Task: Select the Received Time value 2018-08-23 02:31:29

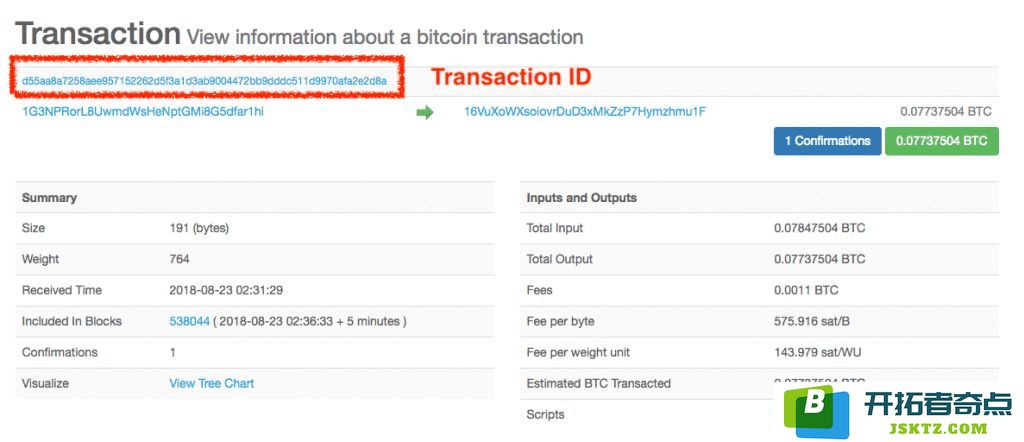Action: pos(226,290)
